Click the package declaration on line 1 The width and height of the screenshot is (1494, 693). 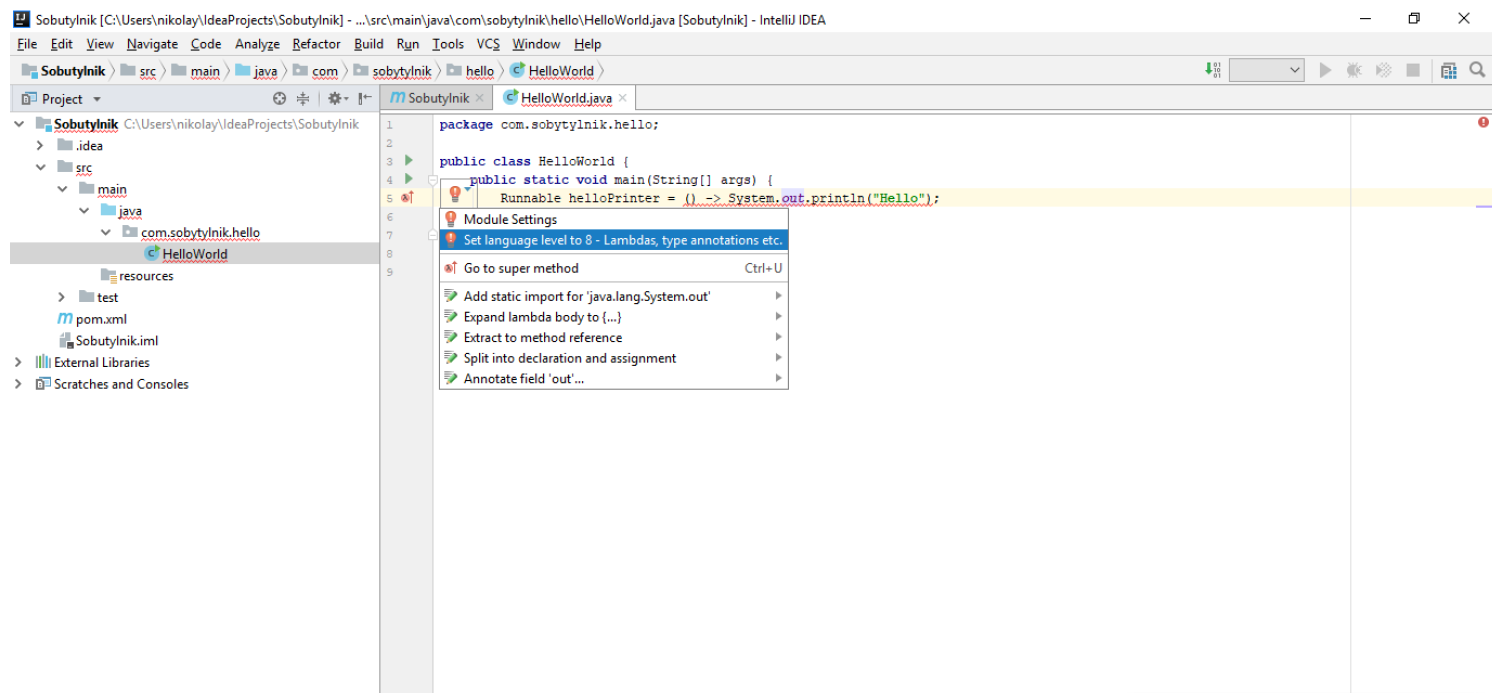tap(549, 125)
